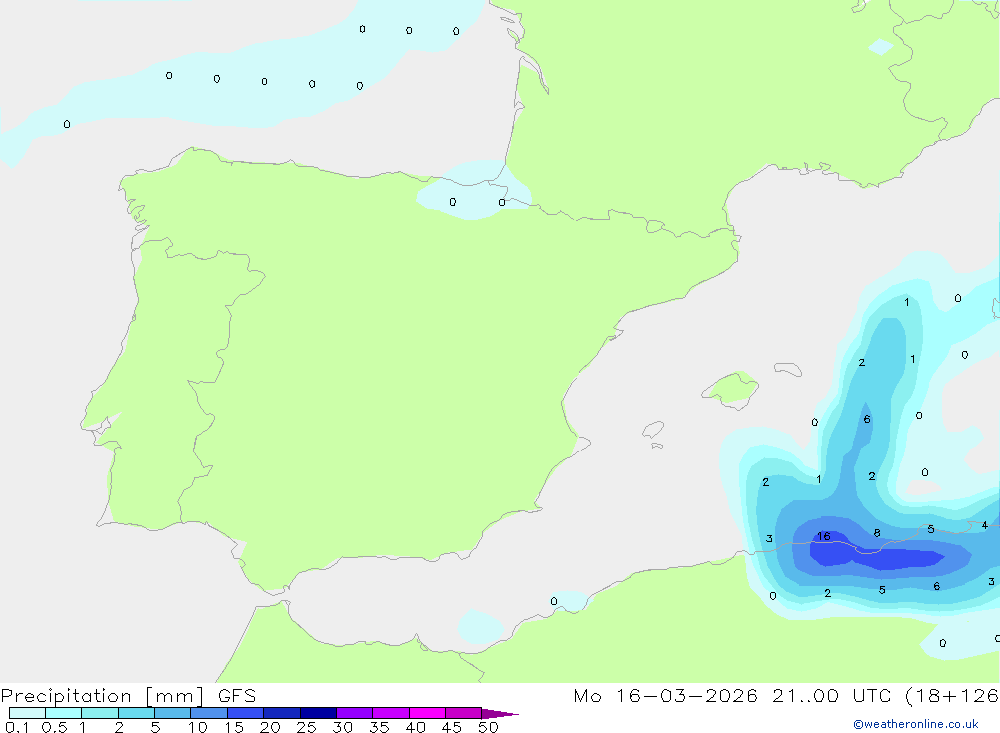Viewport: 1000px width, 733px height.
Task: Click the 5–10 mm legend color swatch
Action: (x=172, y=713)
